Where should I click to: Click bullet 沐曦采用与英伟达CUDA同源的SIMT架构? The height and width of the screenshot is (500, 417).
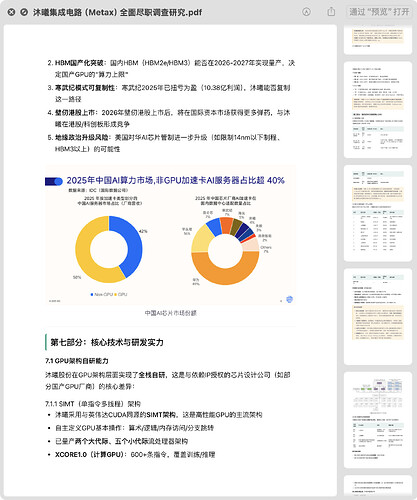(x=159, y=415)
